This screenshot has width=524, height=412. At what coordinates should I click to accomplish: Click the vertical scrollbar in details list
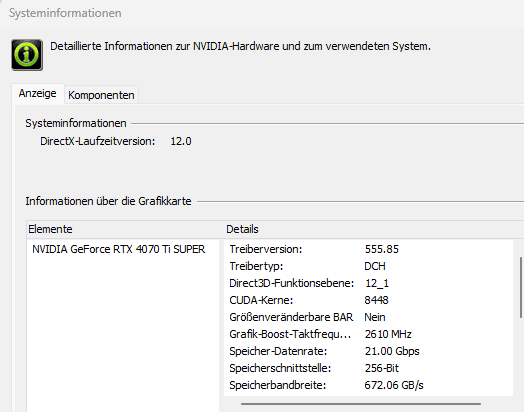520,287
